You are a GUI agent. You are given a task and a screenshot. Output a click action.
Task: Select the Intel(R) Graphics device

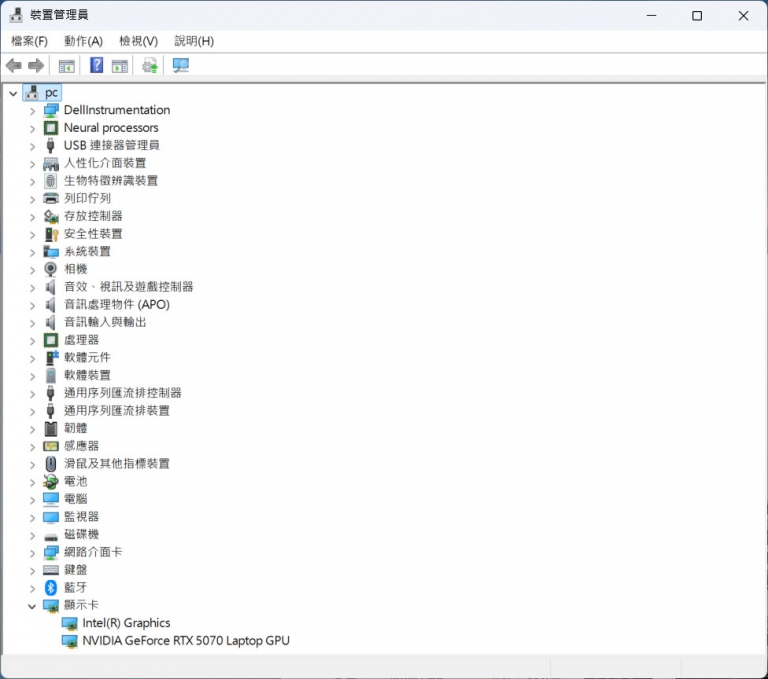point(126,623)
